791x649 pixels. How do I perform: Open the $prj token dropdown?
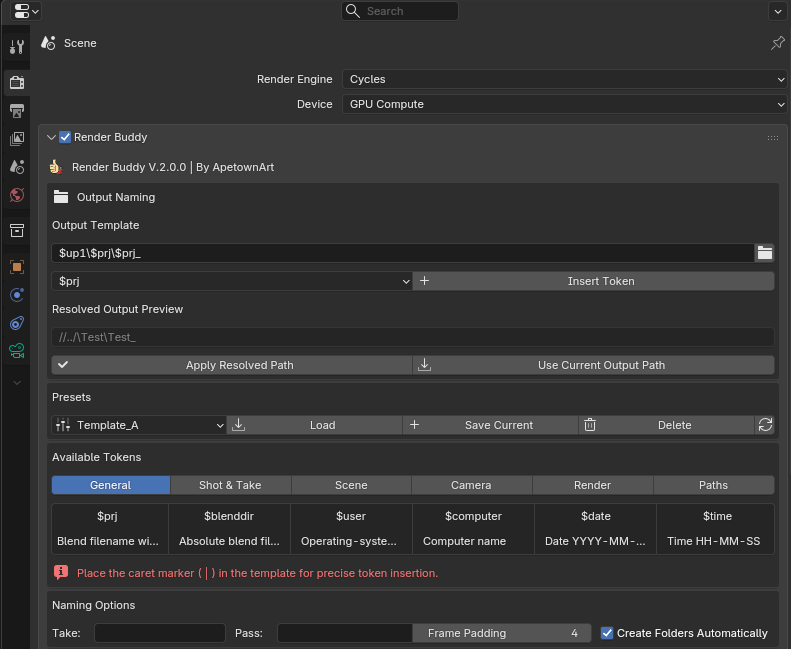232,281
